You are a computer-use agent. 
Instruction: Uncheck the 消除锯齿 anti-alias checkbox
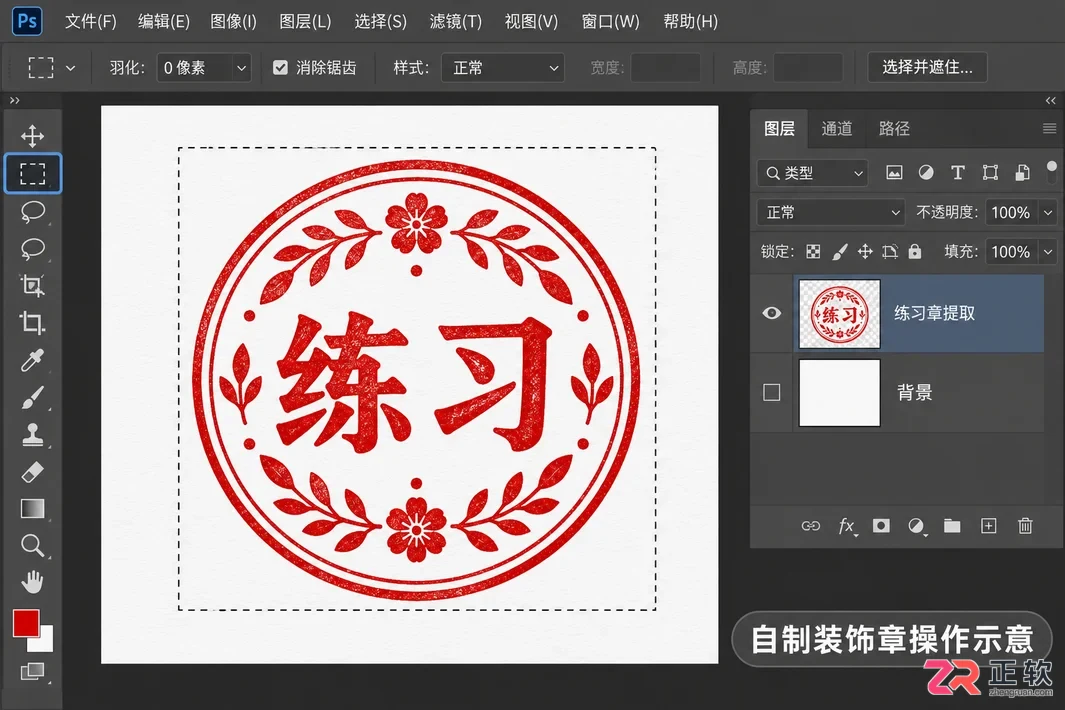click(x=281, y=67)
